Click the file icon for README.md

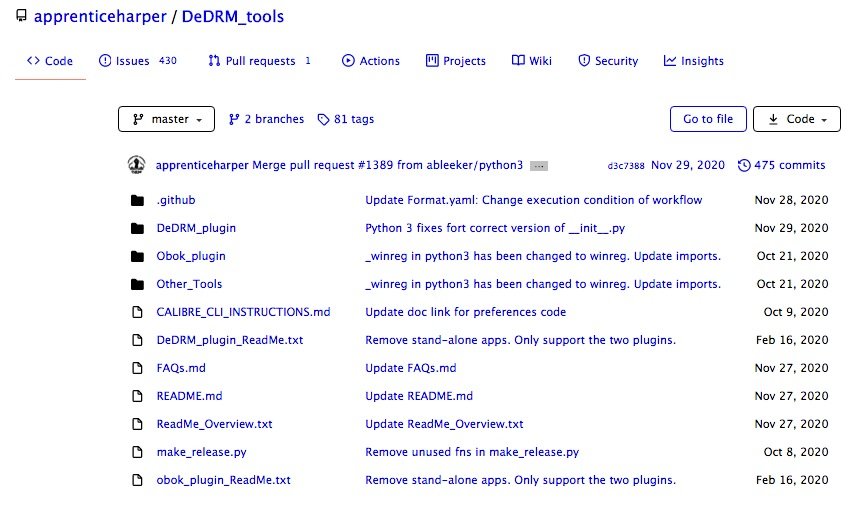tap(137, 396)
